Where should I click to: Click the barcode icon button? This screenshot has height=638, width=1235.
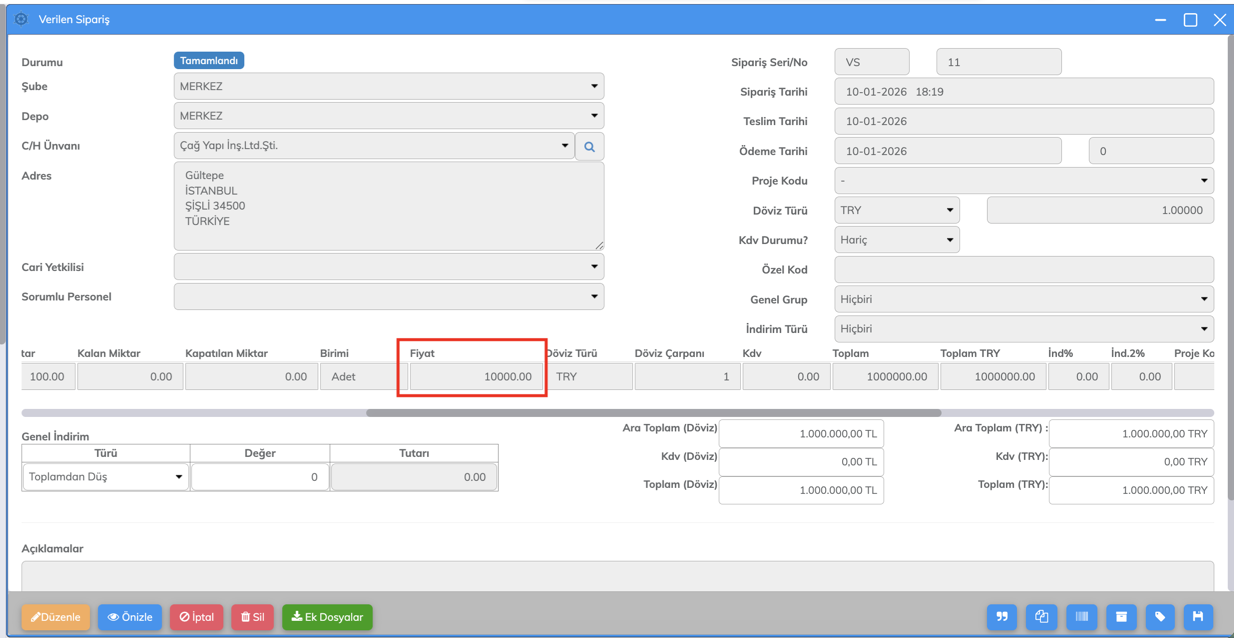point(1081,617)
